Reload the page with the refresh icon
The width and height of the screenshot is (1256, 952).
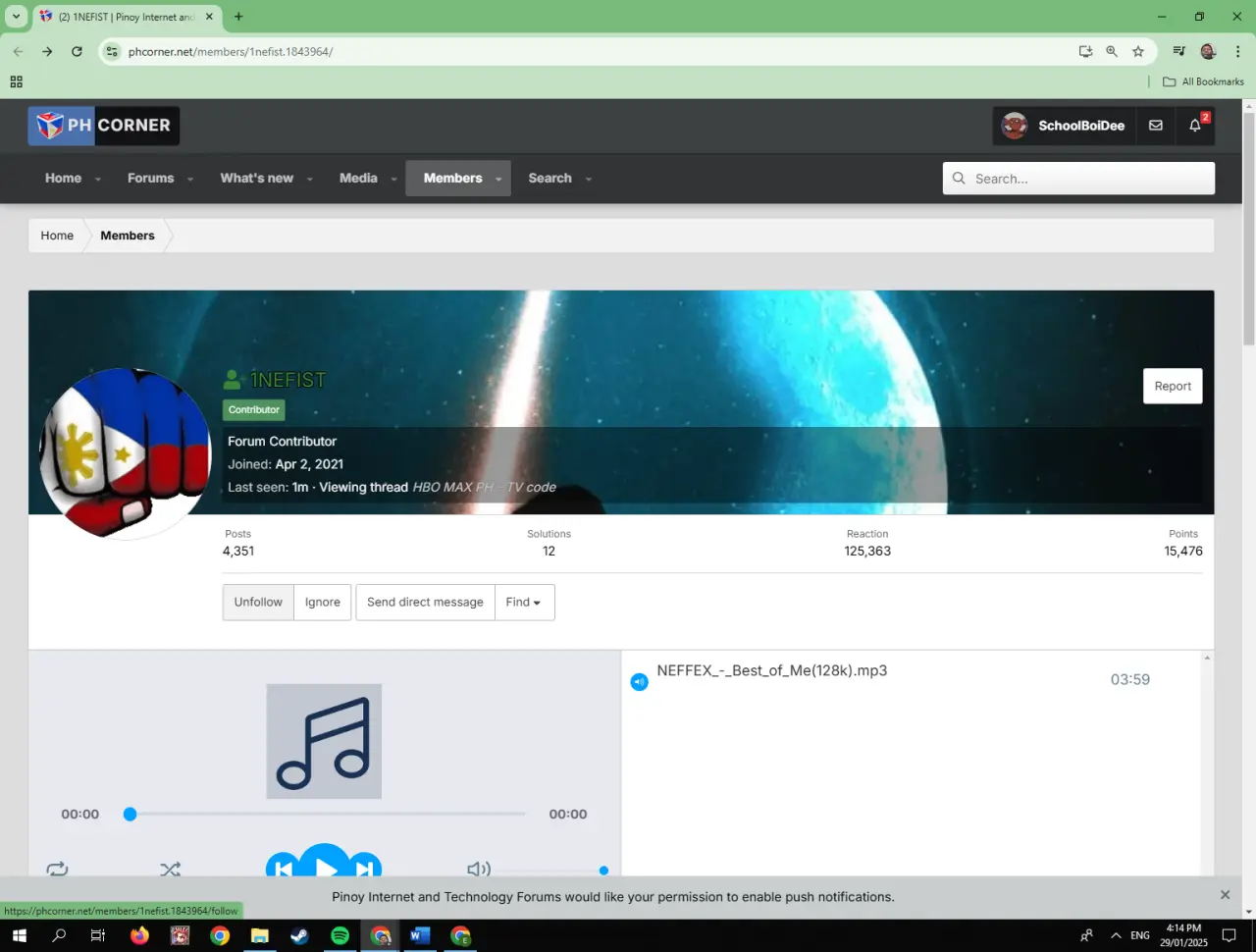pos(77,51)
